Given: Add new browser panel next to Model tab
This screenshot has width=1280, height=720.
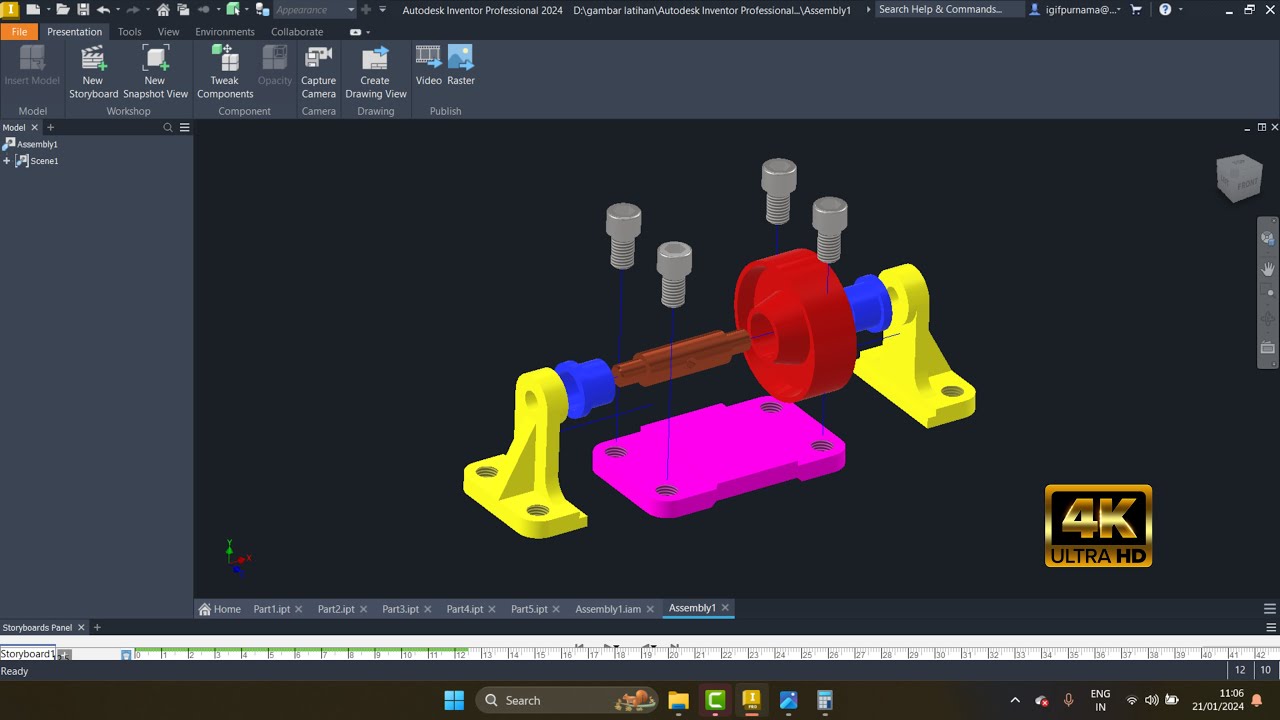Looking at the screenshot, I should [x=50, y=128].
